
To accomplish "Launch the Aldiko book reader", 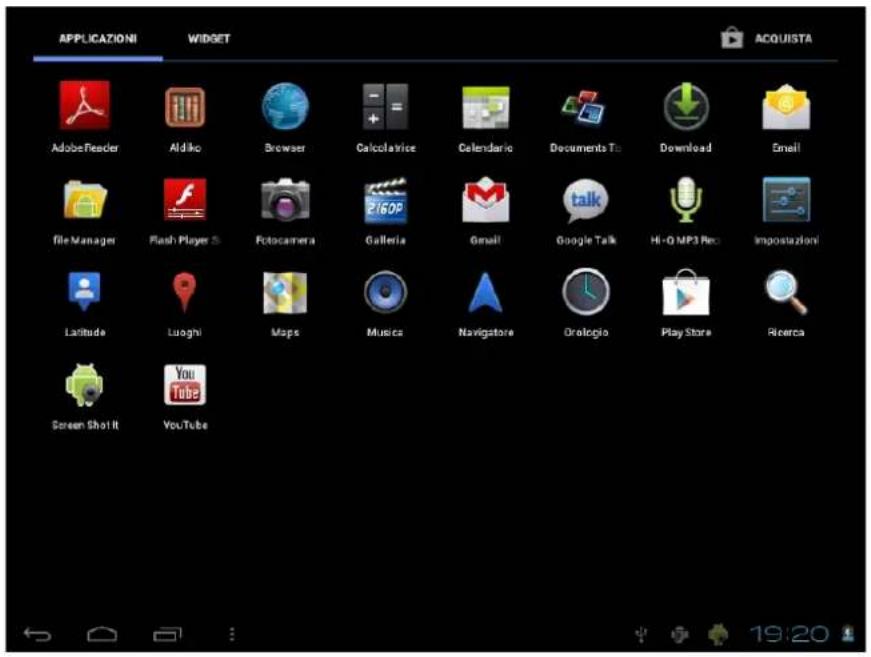I will pyautogui.click(x=185, y=107).
